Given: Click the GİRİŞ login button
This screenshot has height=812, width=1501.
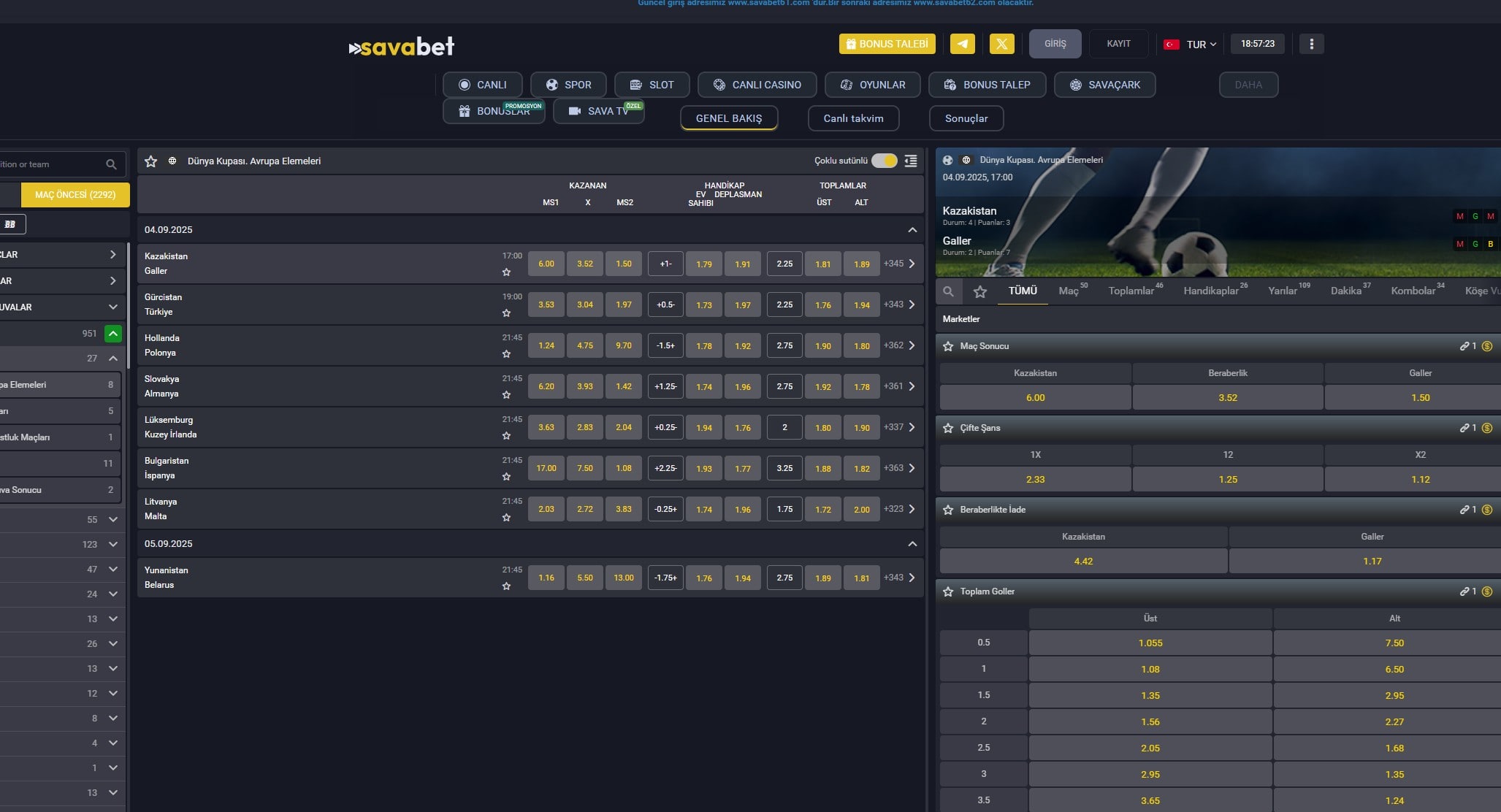Looking at the screenshot, I should pos(1054,44).
